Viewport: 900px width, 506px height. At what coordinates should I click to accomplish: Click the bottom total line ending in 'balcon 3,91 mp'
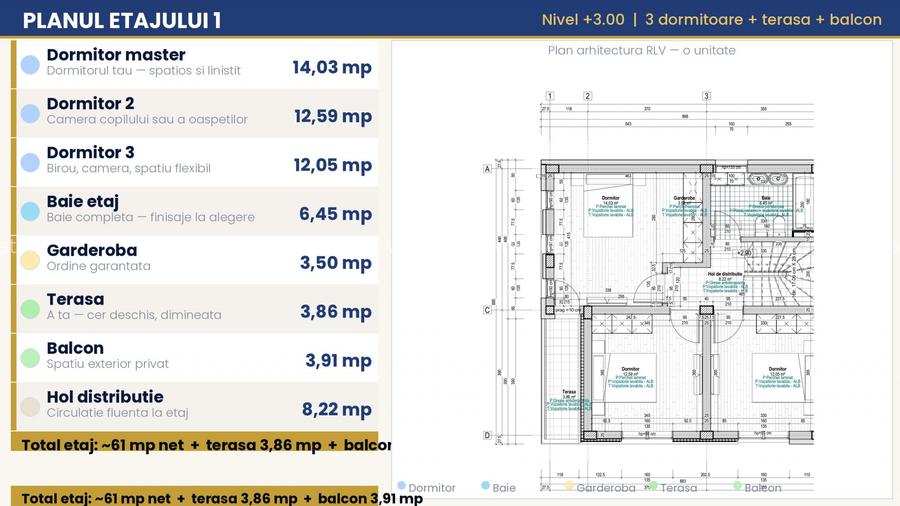click(x=222, y=498)
